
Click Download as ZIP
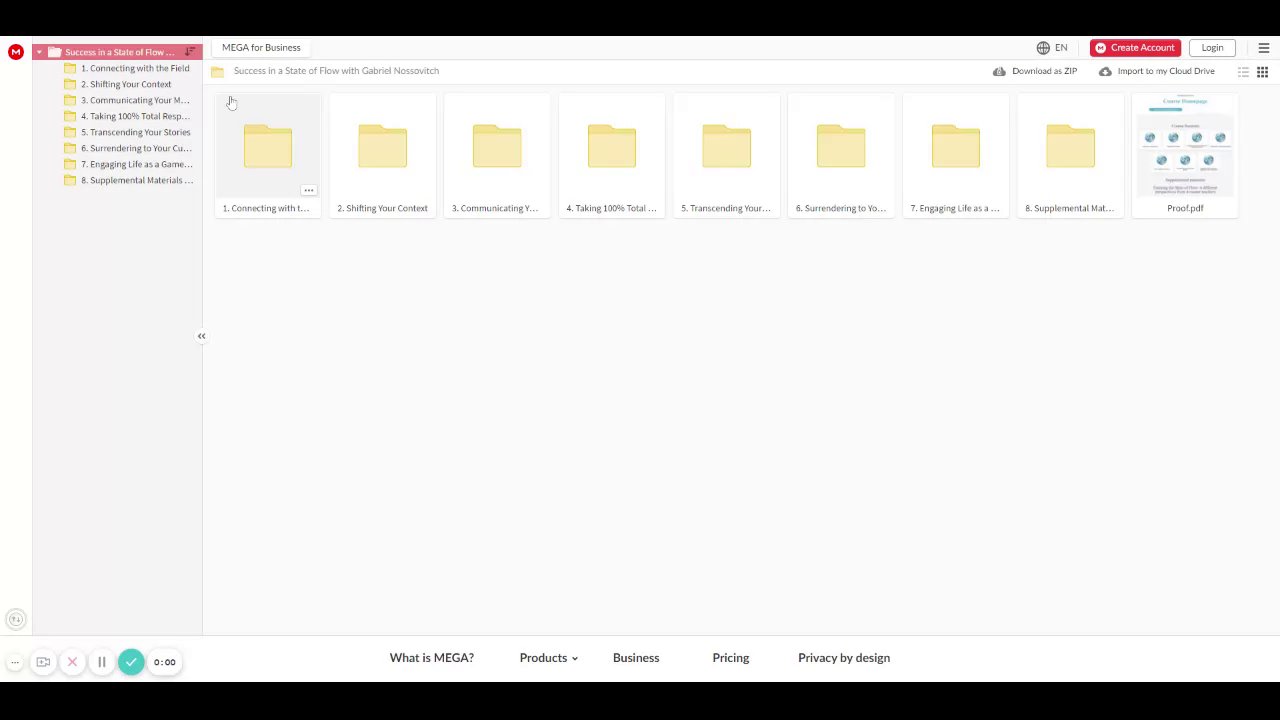pyautogui.click(x=1035, y=71)
